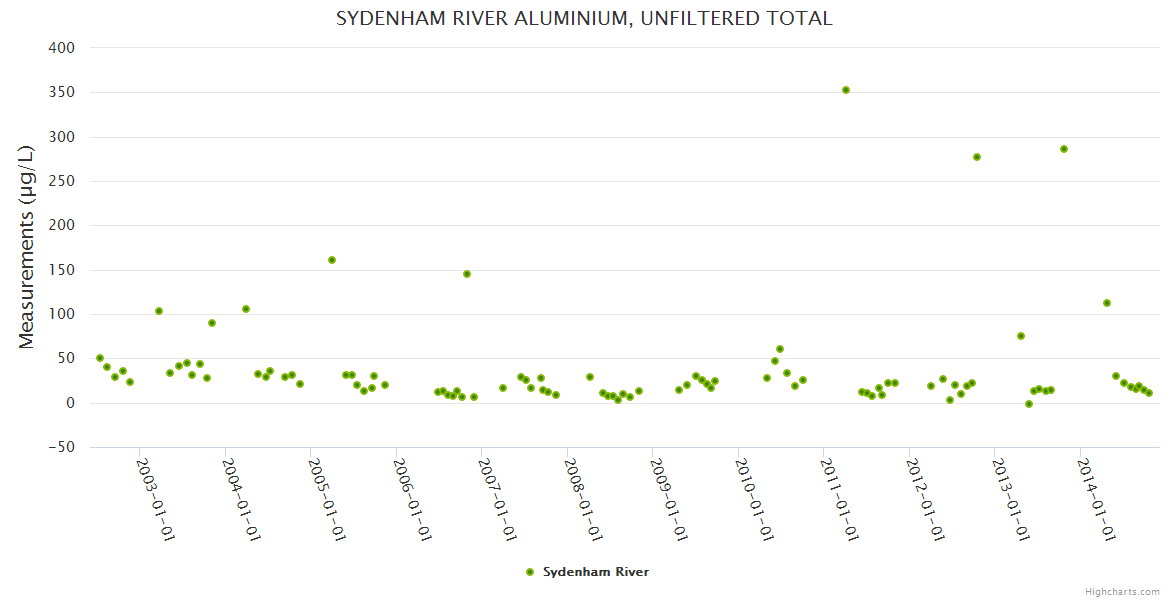Click the 2004 data point near 105 µg/L
Viewport: 1170px width, 600px height.
tap(246, 309)
